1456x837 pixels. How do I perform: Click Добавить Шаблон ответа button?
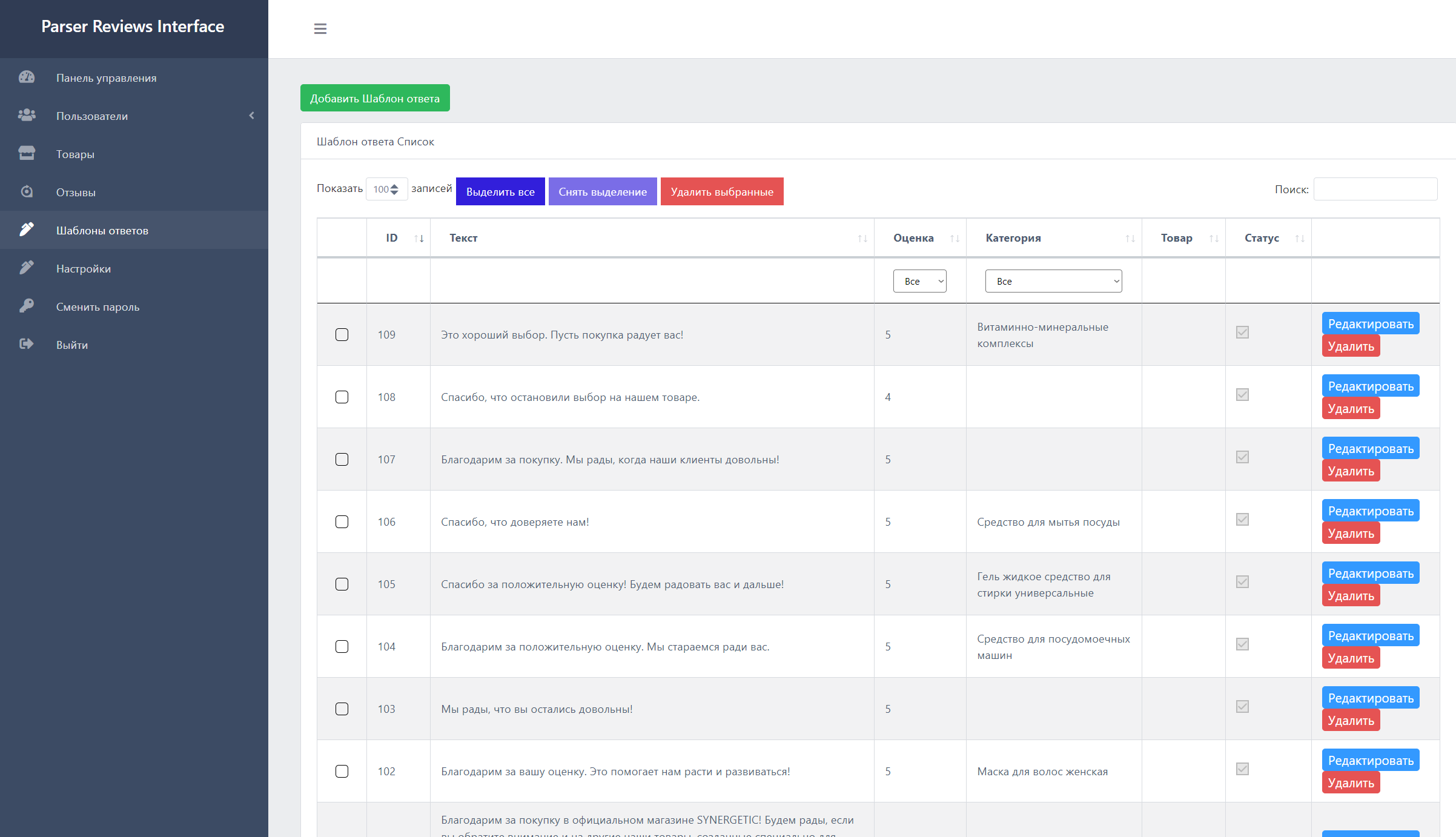tap(375, 98)
